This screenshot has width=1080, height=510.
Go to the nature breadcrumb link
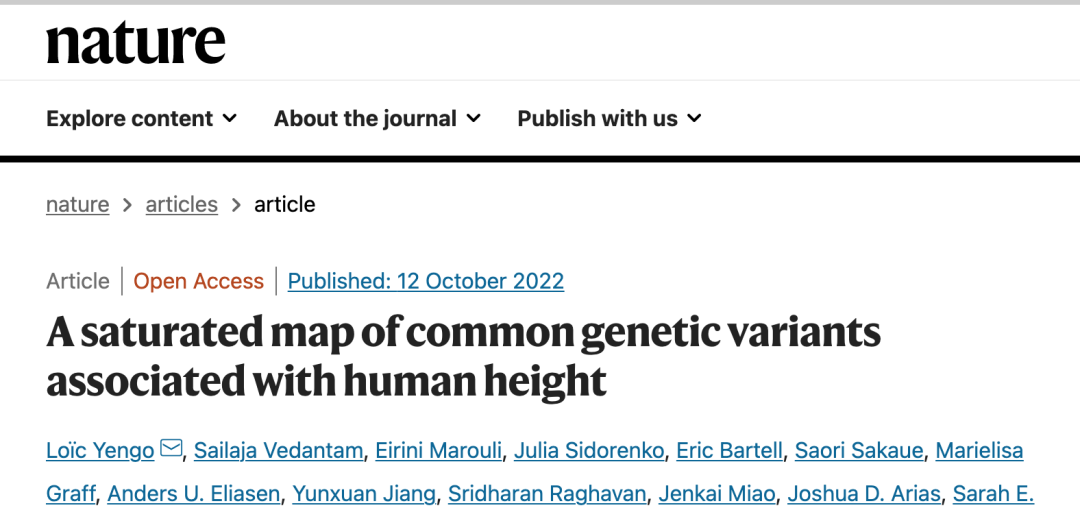tap(77, 205)
